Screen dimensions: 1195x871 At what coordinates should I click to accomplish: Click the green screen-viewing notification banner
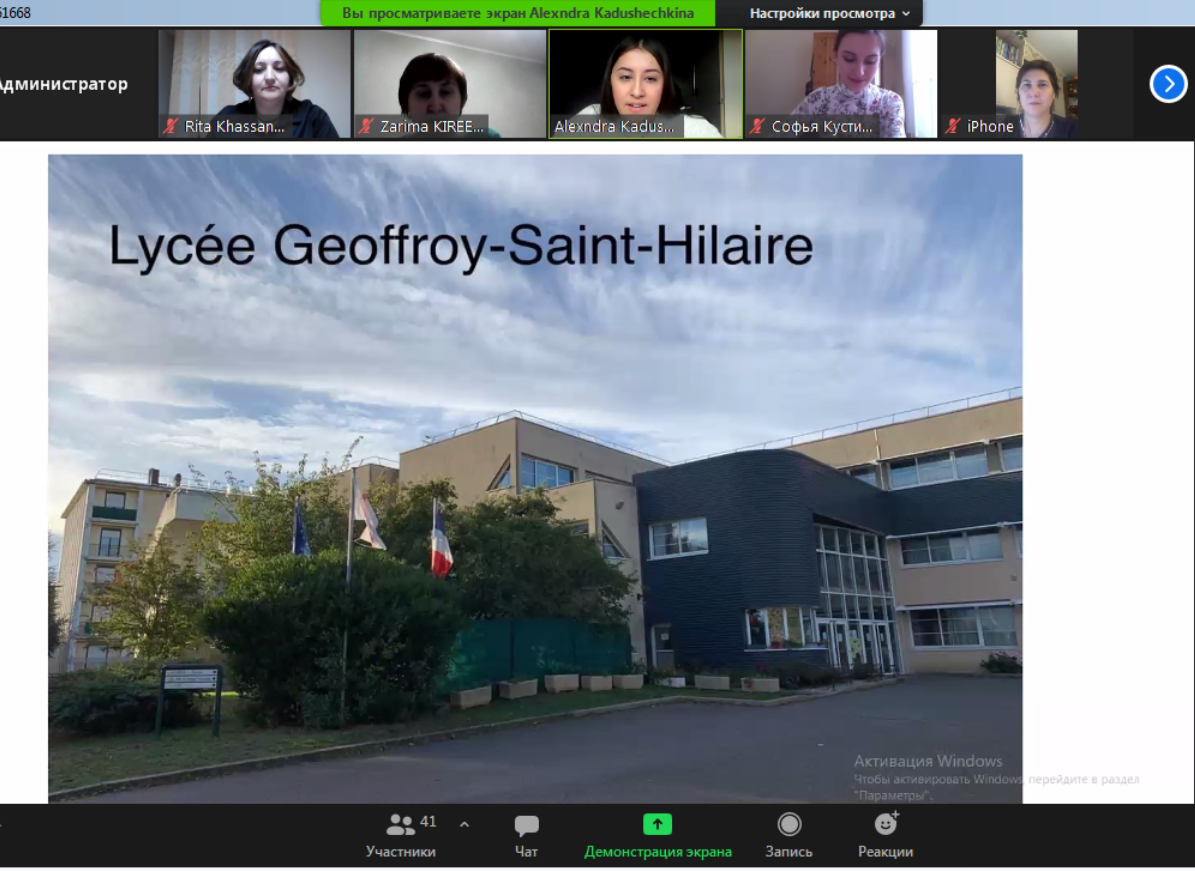(517, 13)
